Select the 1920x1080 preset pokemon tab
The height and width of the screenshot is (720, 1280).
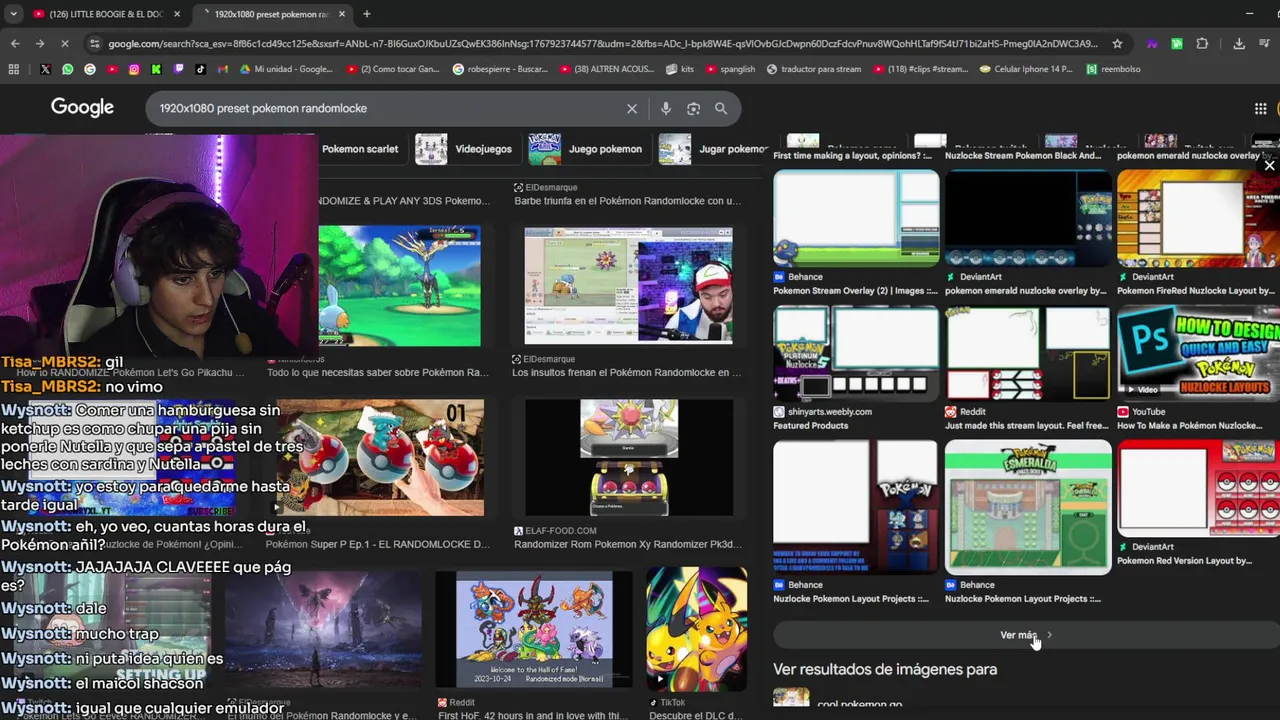point(271,14)
